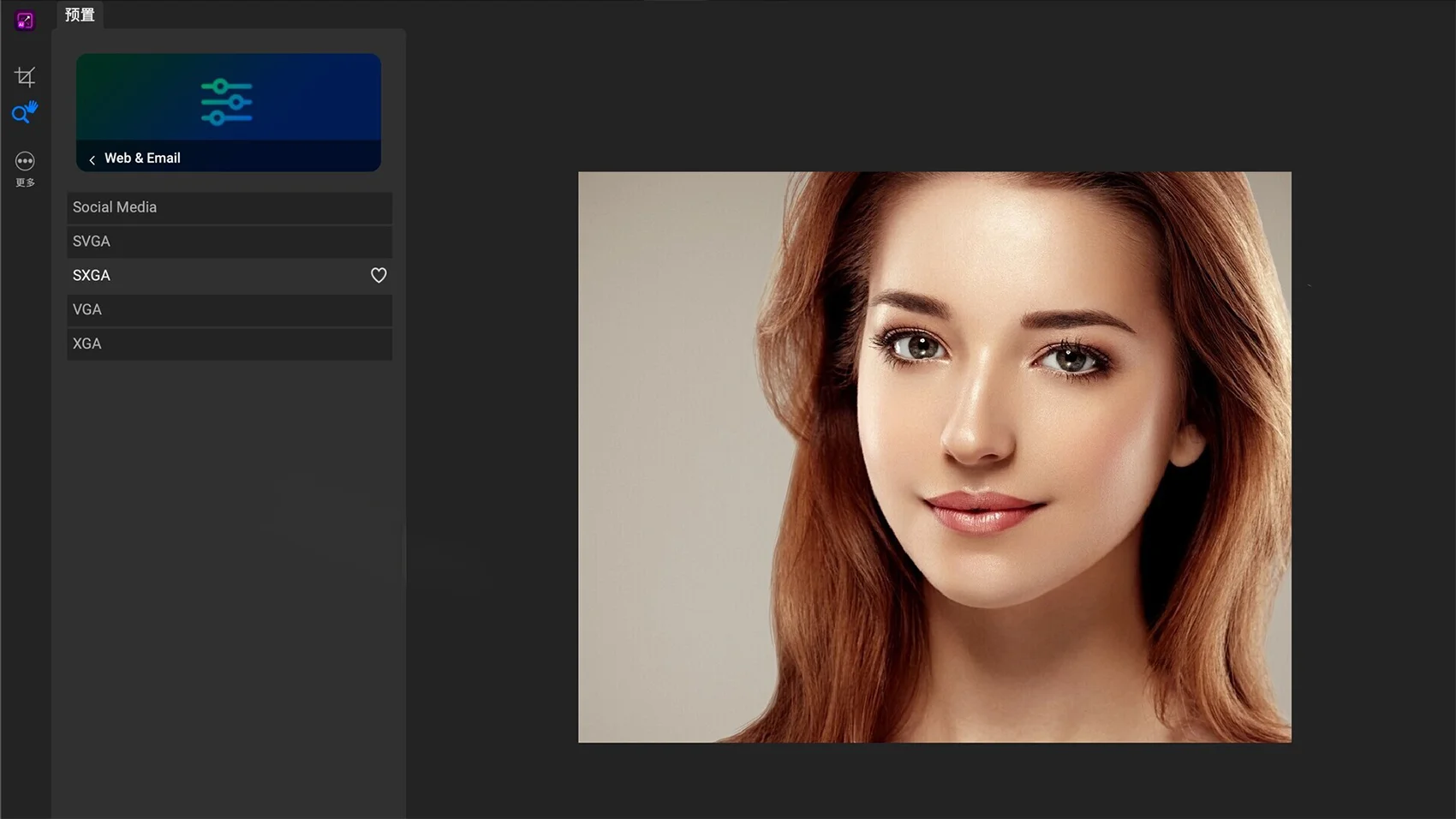Favorite the SXGA preset with heart icon
Image resolution: width=1456 pixels, height=819 pixels.
point(379,275)
